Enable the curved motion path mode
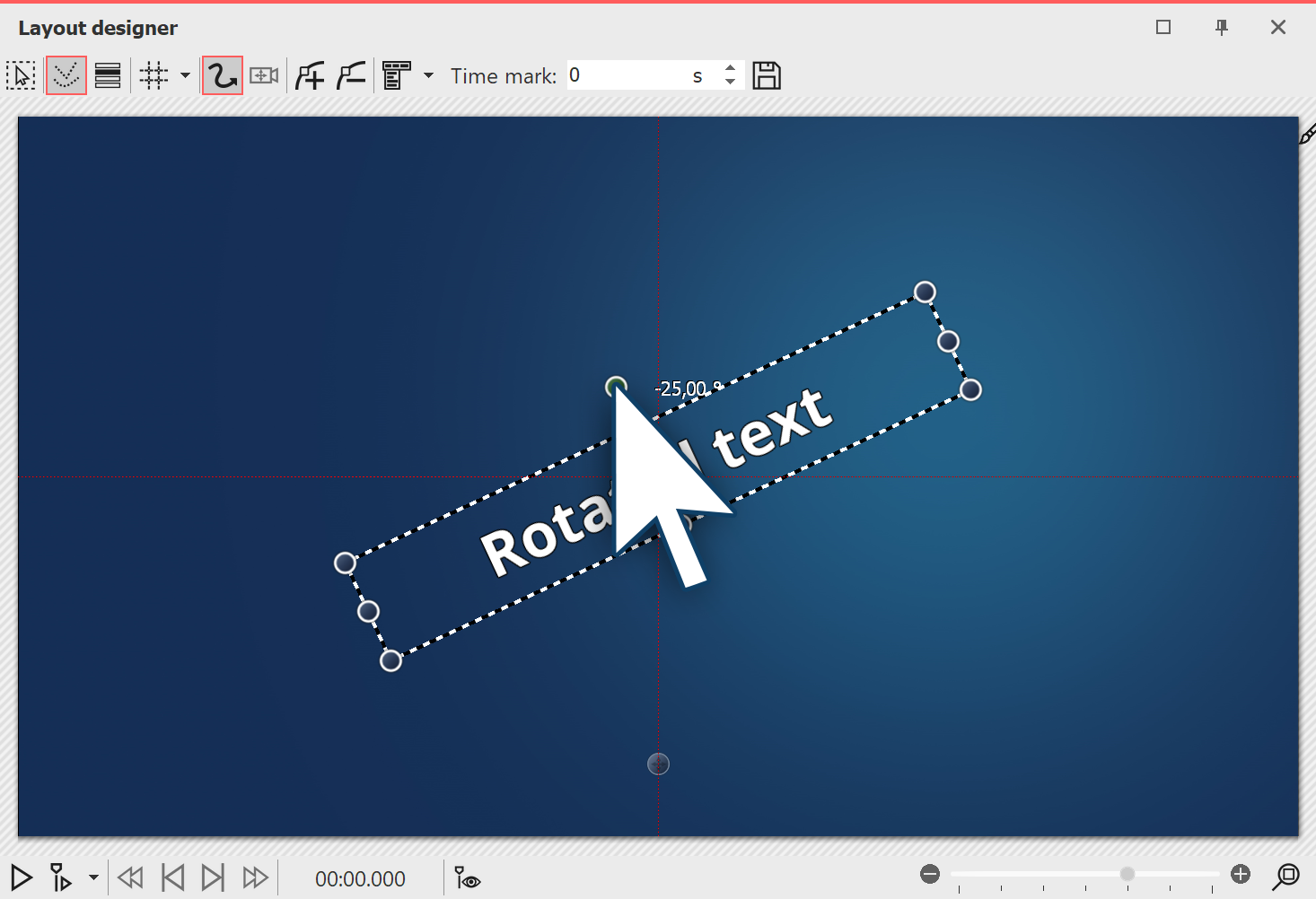 [222, 74]
